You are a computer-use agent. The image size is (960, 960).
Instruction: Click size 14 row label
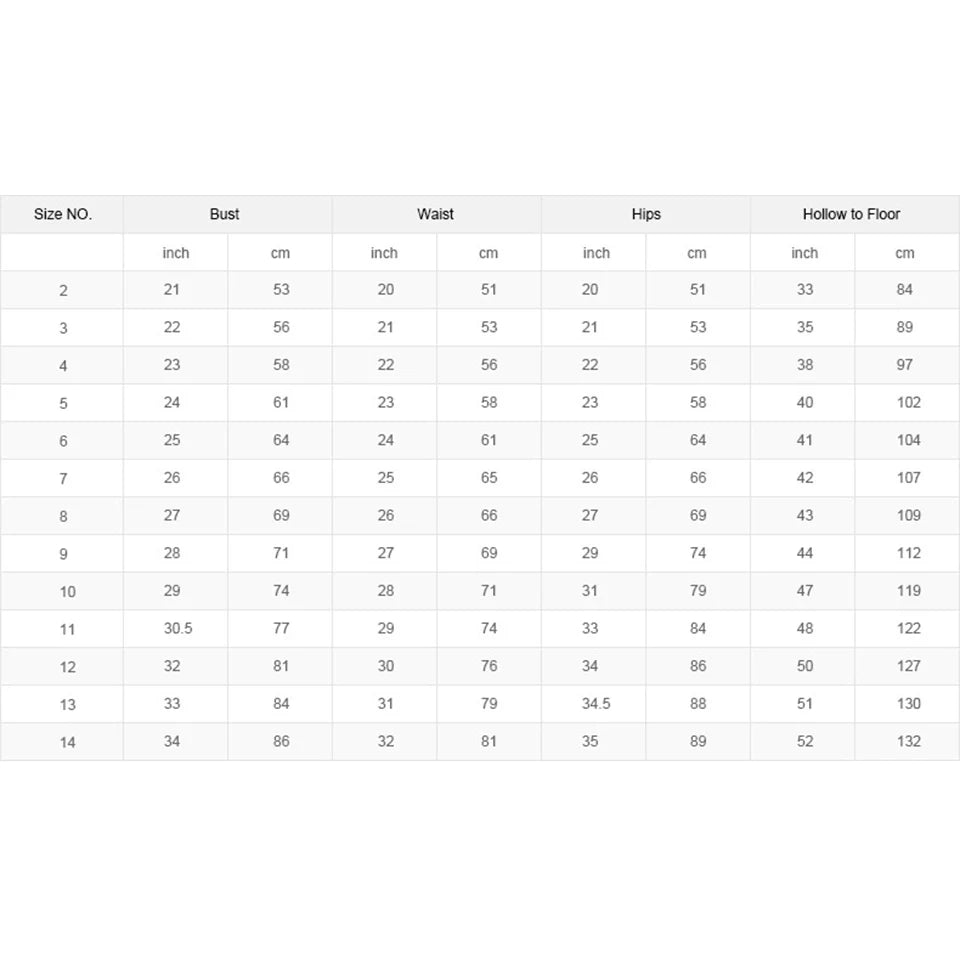click(67, 743)
